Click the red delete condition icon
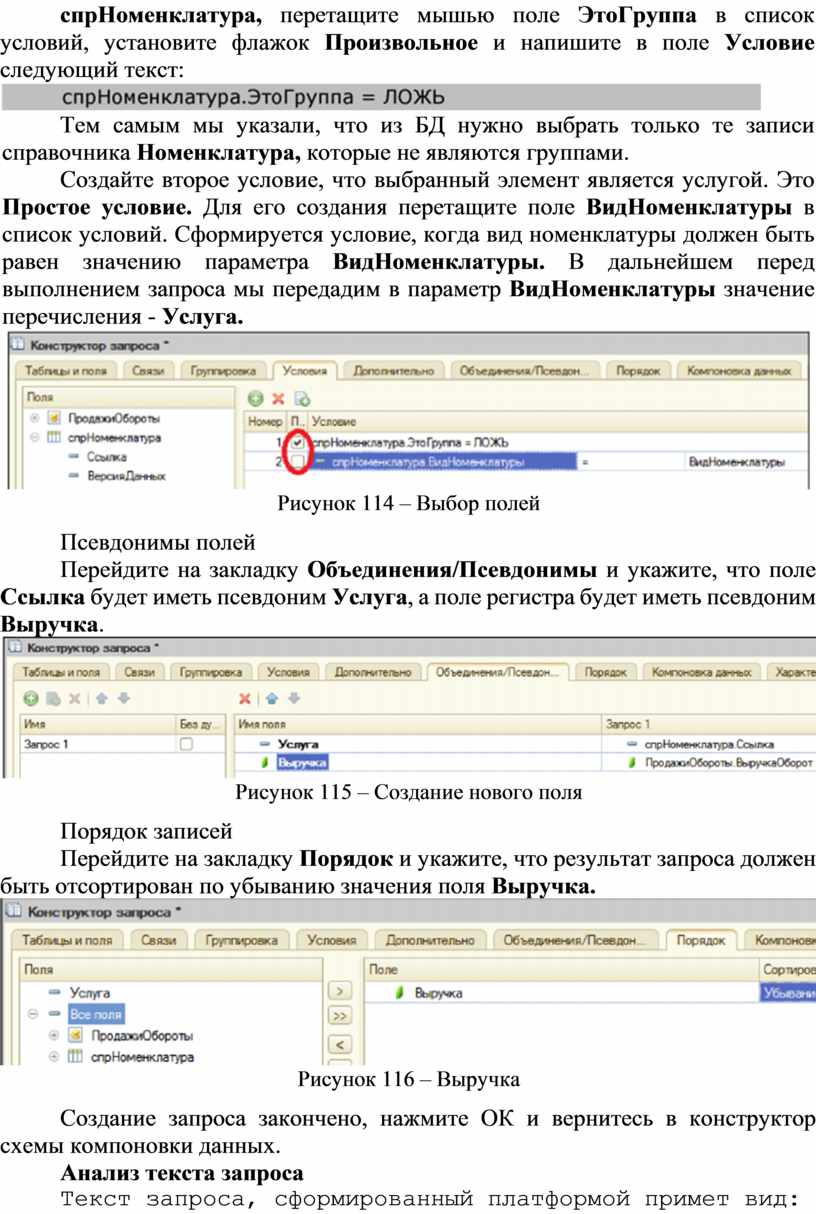This screenshot has width=816, height=1214. pyautogui.click(x=279, y=398)
